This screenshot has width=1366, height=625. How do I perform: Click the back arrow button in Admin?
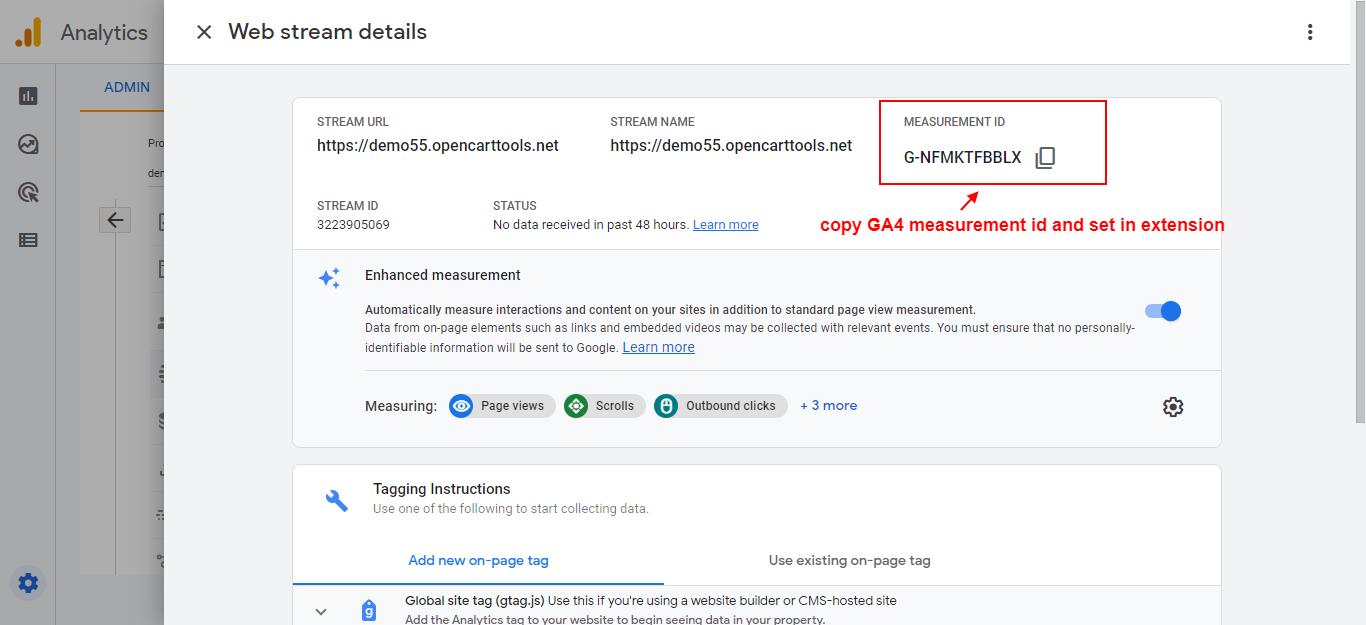coord(115,220)
